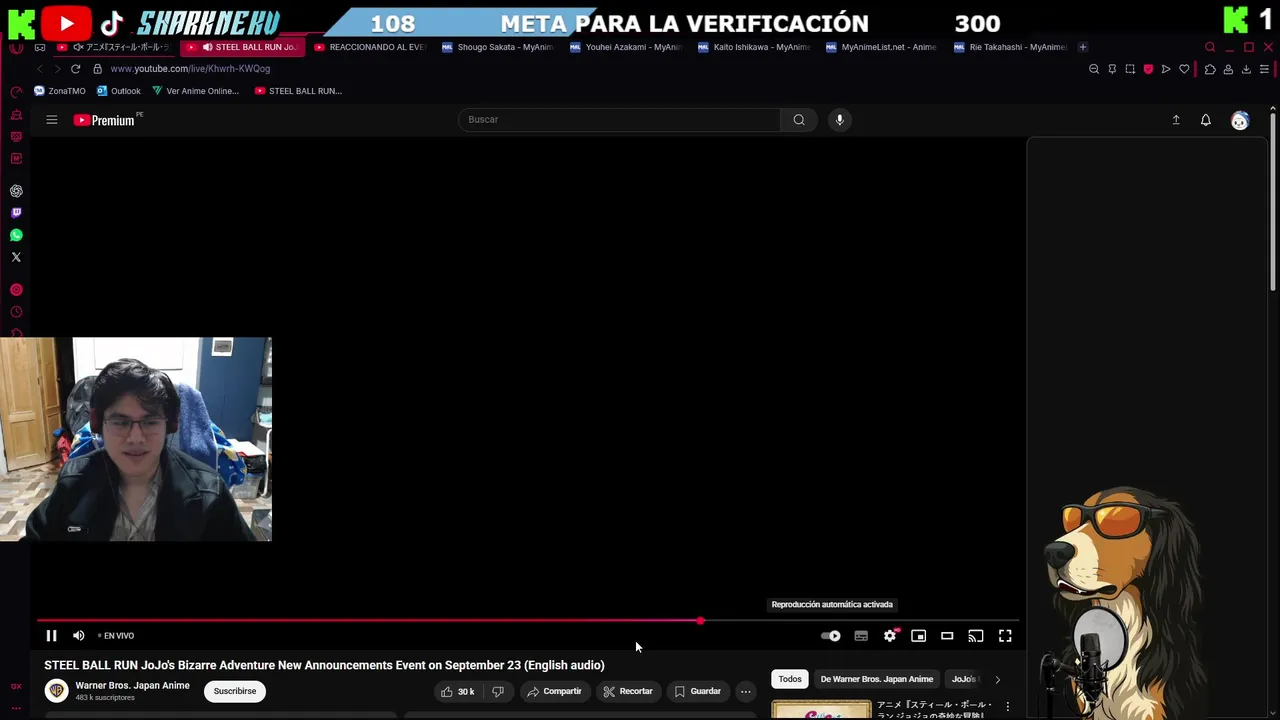
Task: Open the YouTube create upload icon
Action: pyautogui.click(x=1176, y=120)
